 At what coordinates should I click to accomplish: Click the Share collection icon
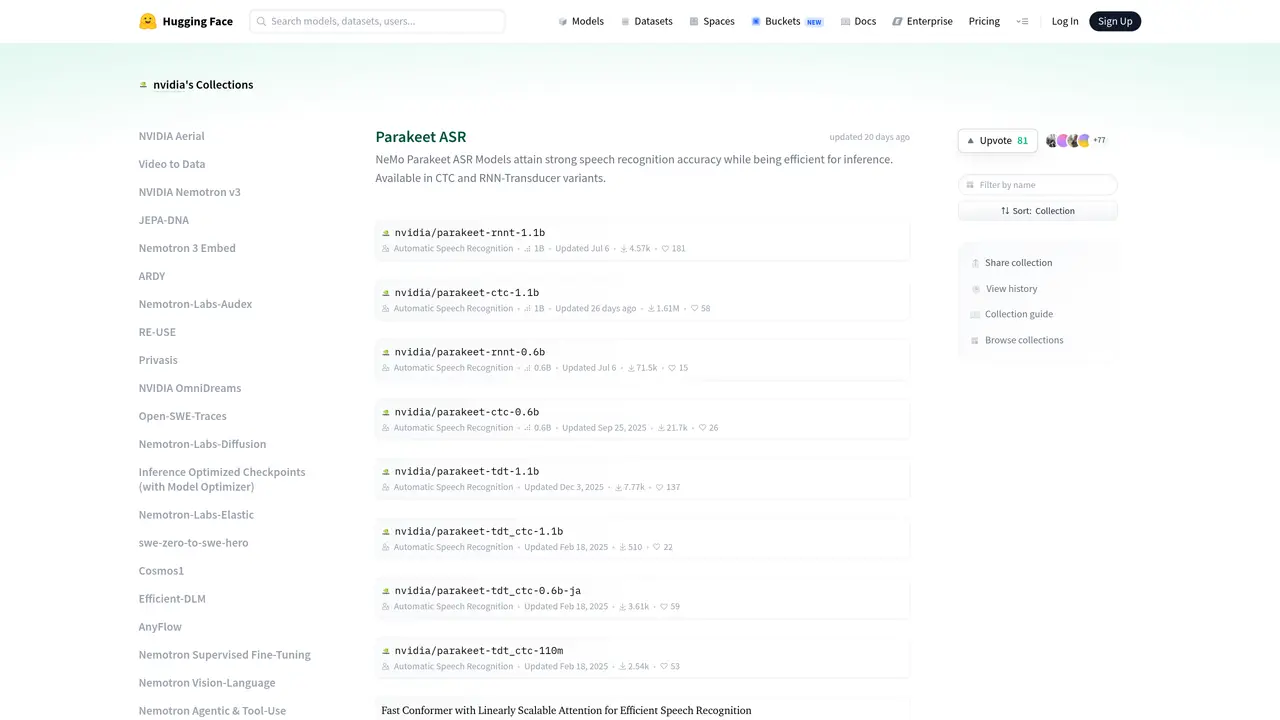(975, 263)
